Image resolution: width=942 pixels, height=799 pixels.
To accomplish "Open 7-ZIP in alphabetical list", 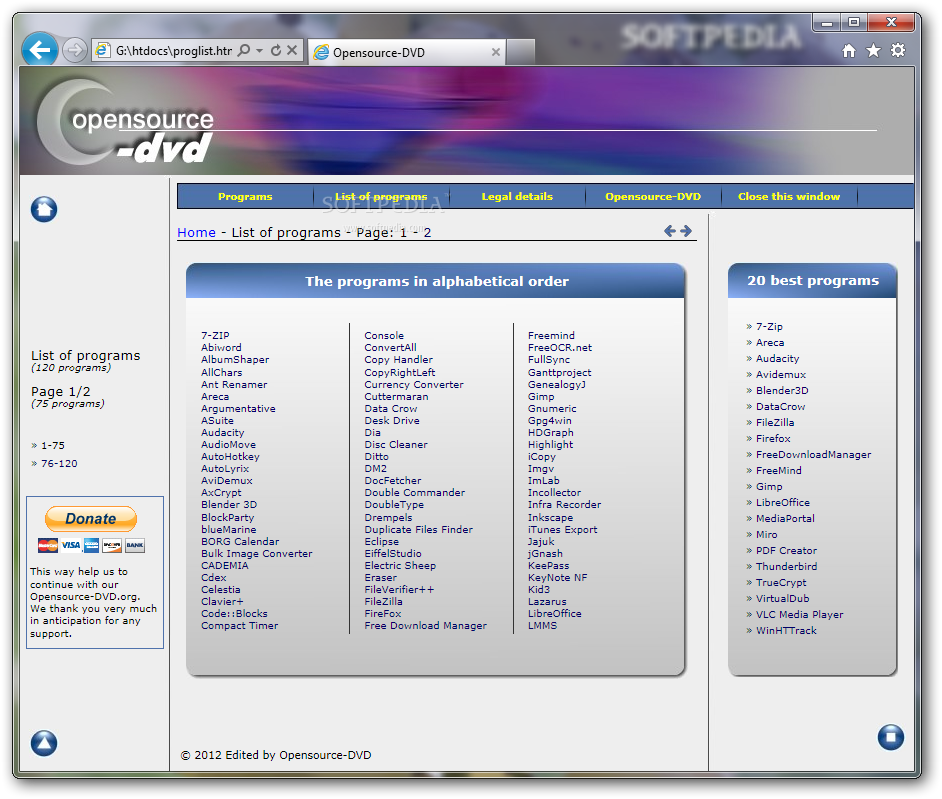I will click(215, 335).
